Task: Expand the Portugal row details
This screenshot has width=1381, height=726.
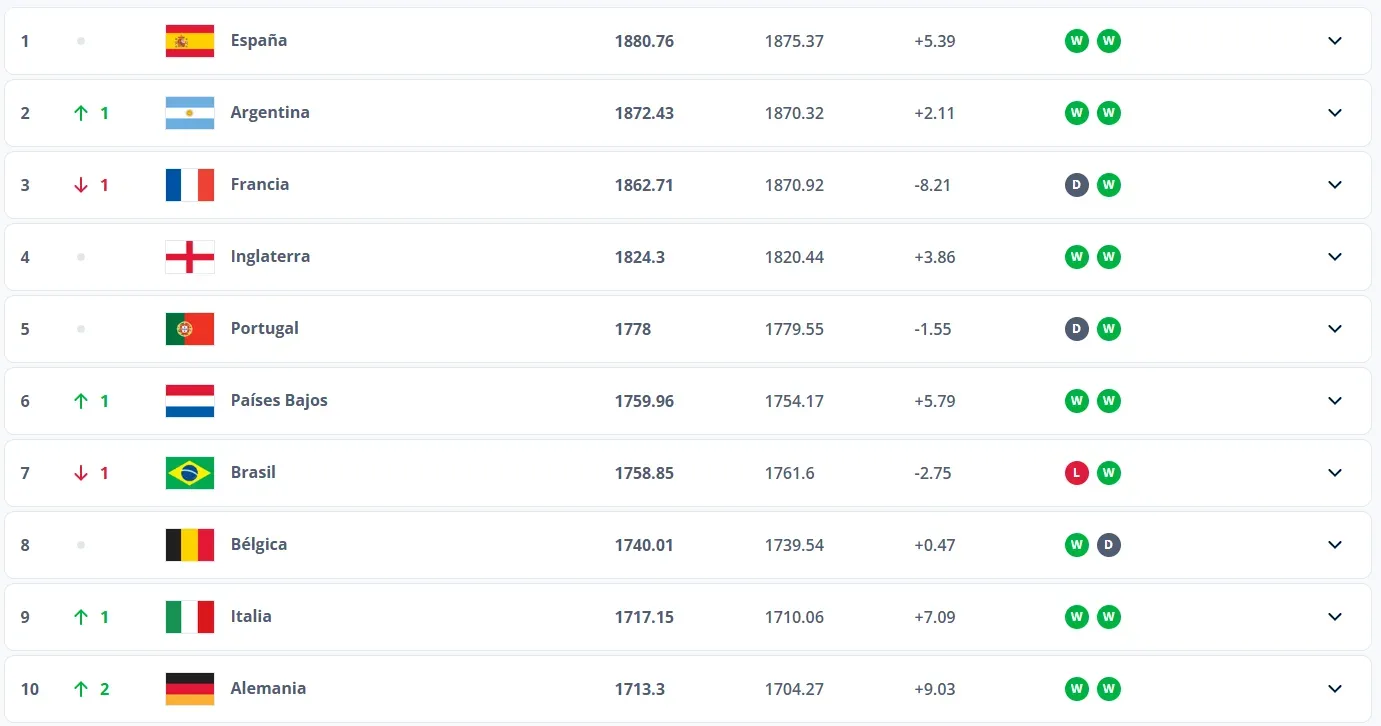Action: click(1334, 328)
